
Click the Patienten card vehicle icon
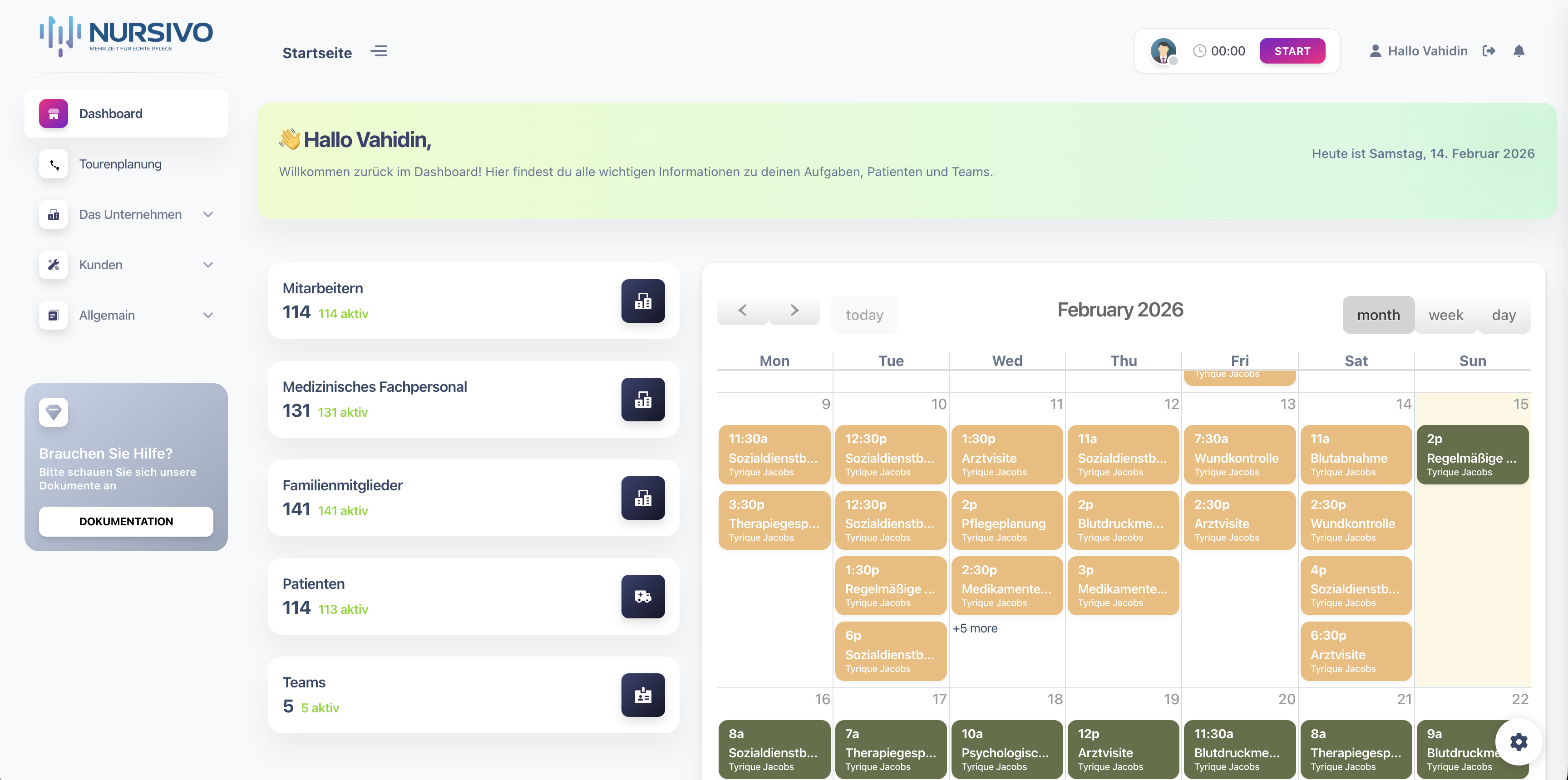point(643,597)
